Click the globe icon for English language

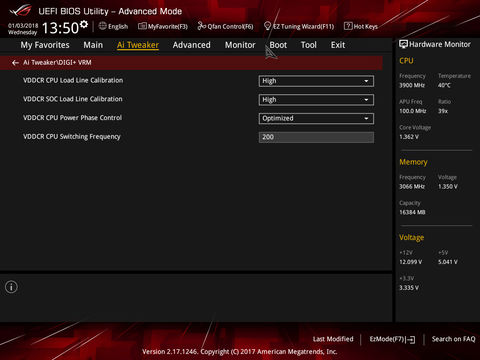tap(103, 26)
